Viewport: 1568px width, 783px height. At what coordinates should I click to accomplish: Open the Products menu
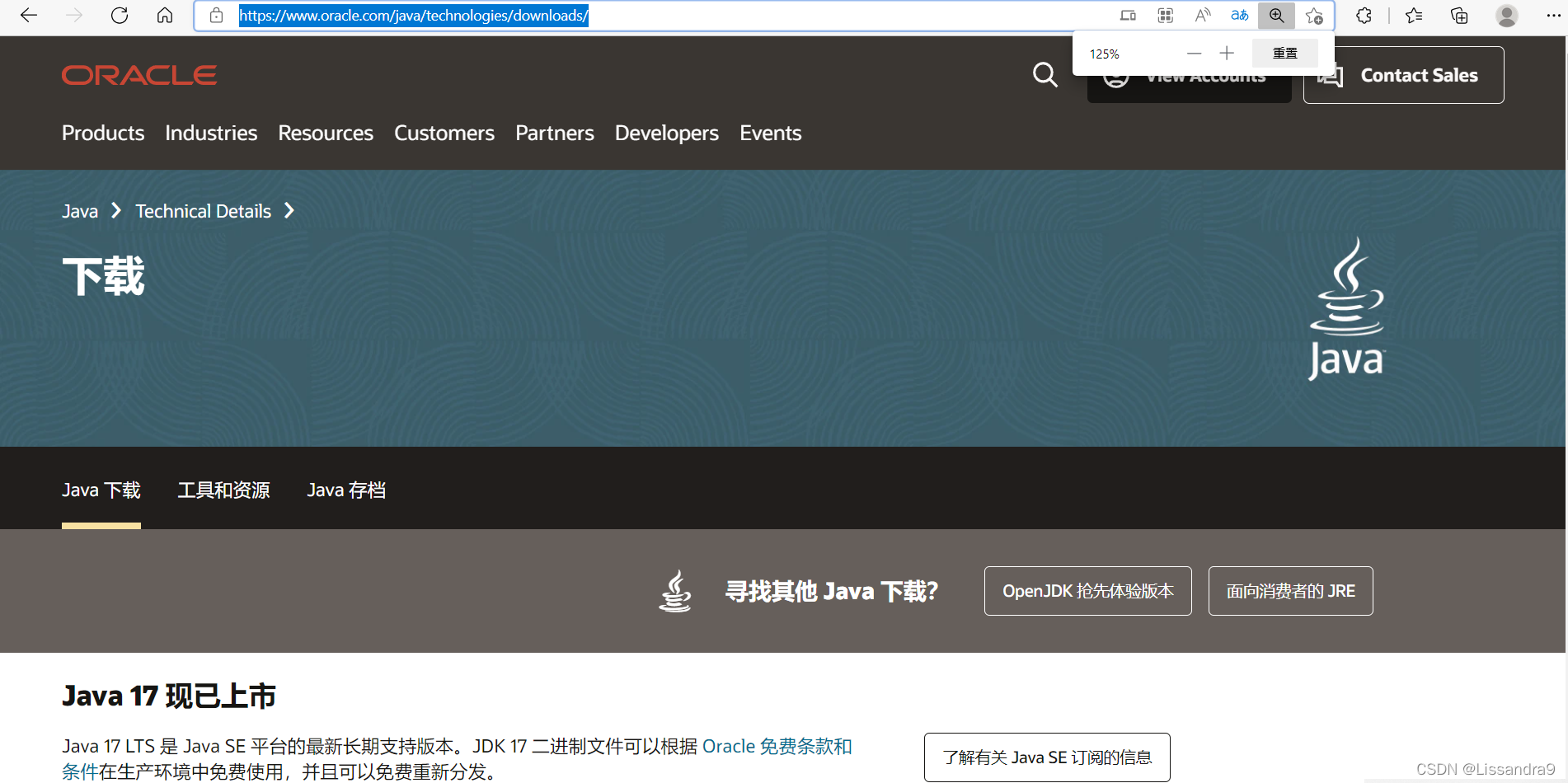pos(103,133)
